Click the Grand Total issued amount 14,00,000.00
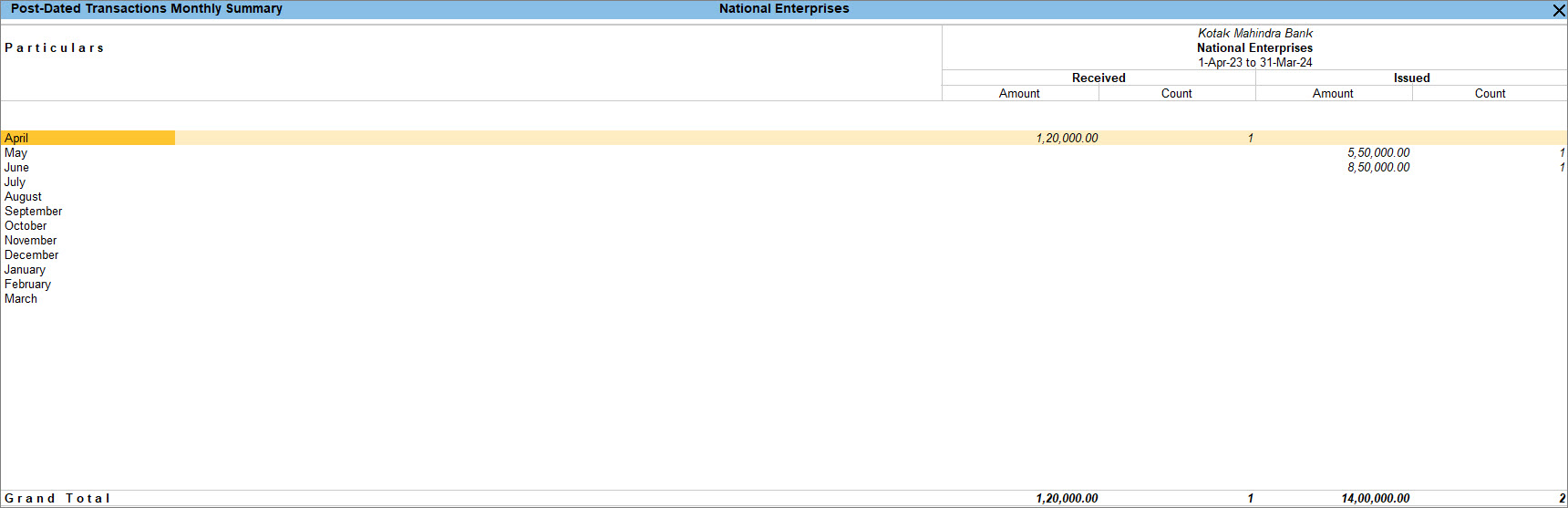This screenshot has width=1568, height=508. pos(1375,498)
